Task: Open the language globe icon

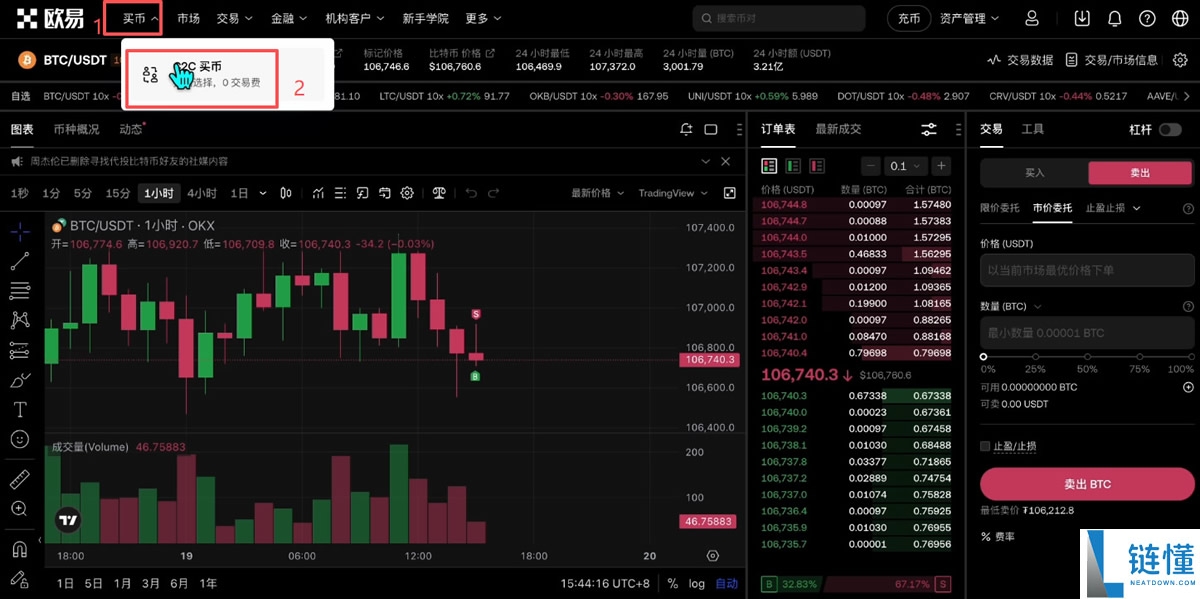Action: coord(1179,18)
